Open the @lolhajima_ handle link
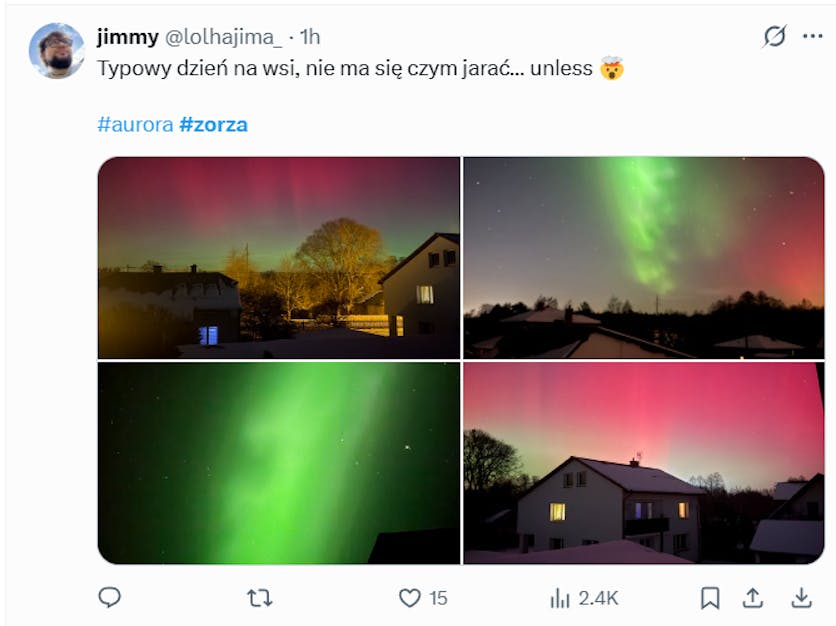The image size is (836, 626). click(x=223, y=37)
